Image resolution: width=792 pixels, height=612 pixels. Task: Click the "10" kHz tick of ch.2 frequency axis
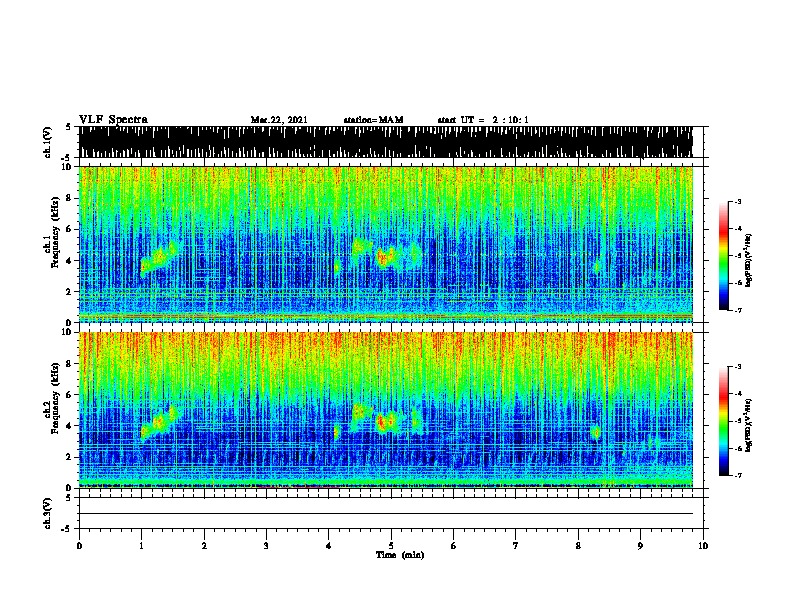pyautogui.click(x=69, y=332)
